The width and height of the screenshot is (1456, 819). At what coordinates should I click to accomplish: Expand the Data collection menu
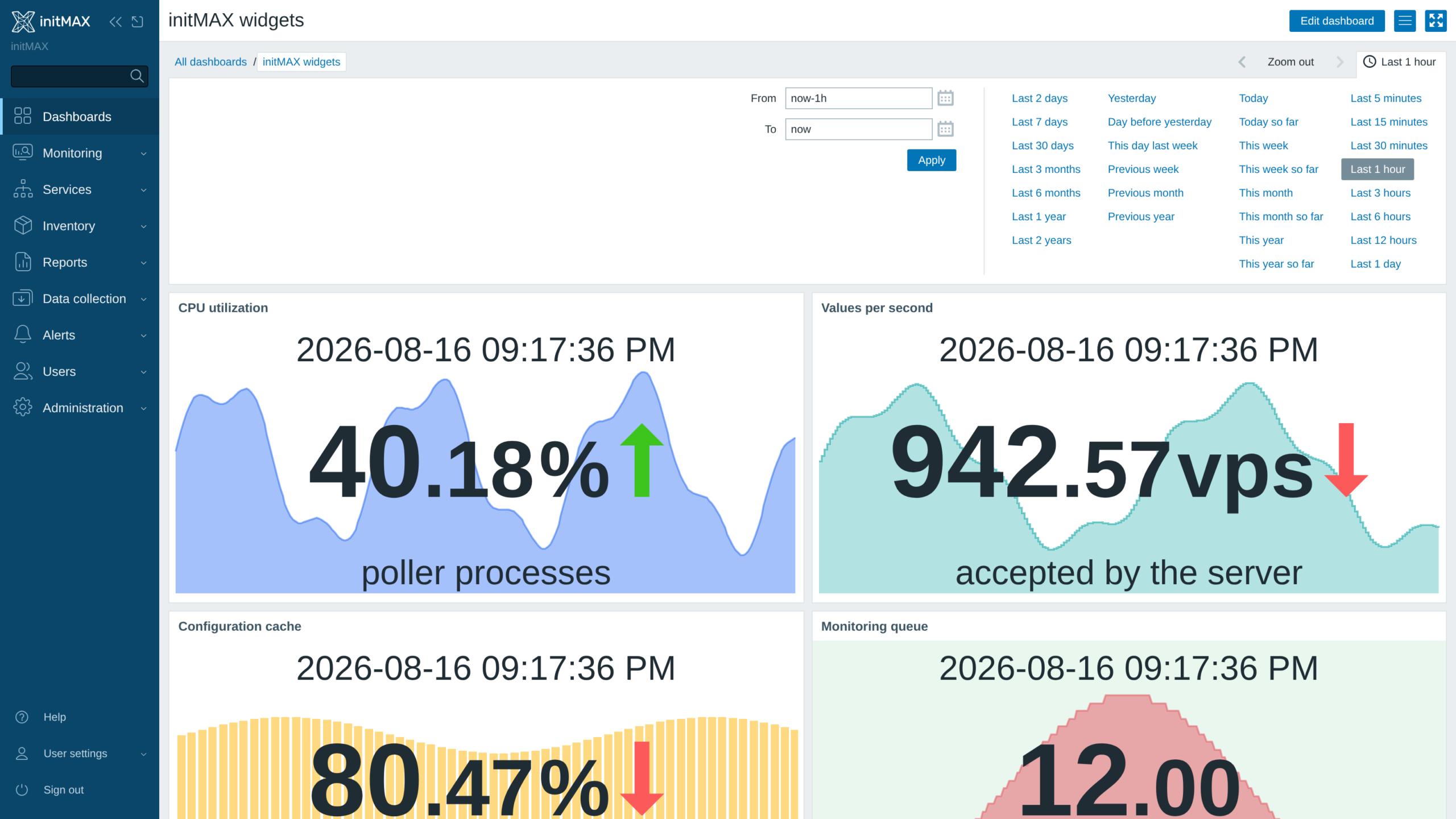[80, 299]
